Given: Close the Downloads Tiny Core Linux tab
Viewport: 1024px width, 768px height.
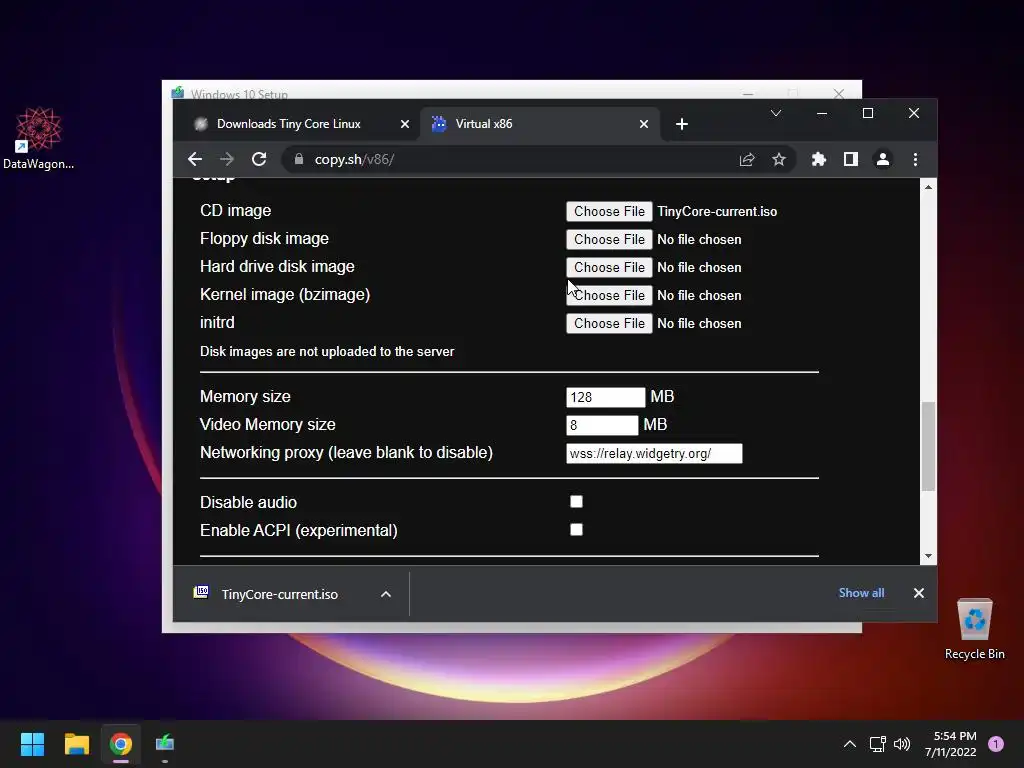Looking at the screenshot, I should pyautogui.click(x=405, y=124).
